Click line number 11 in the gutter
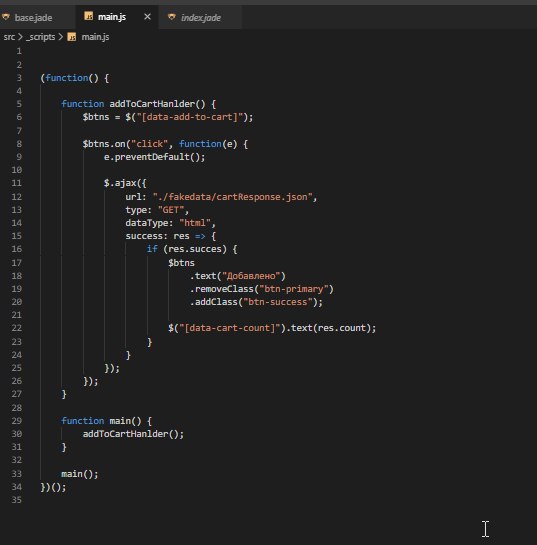 [x=17, y=183]
